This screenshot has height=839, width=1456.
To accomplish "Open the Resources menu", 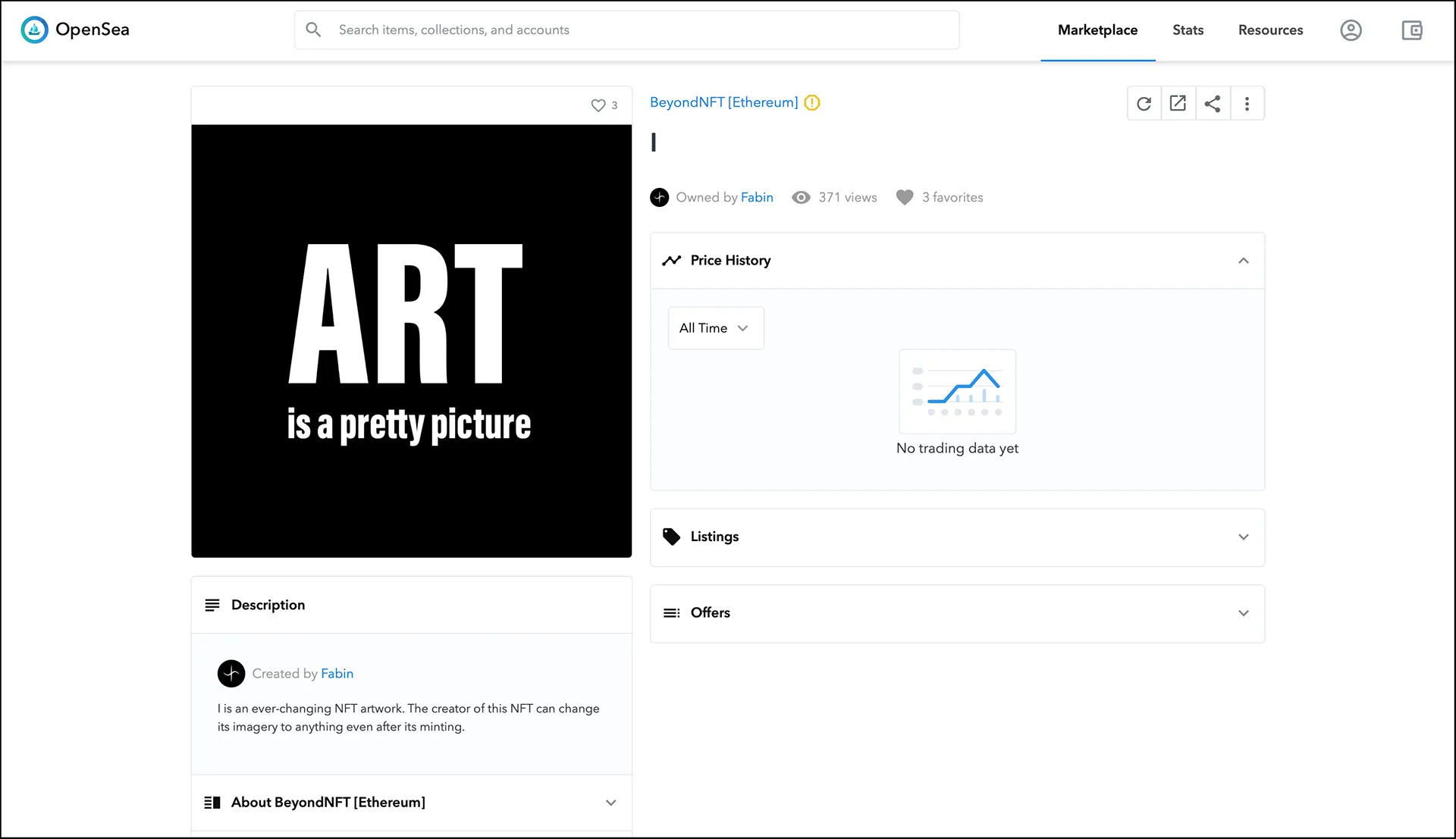I will point(1270,30).
